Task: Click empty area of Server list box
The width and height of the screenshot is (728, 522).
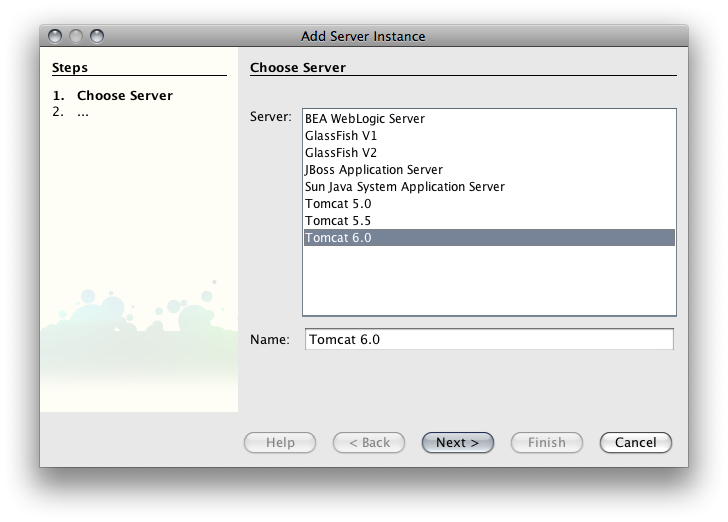Action: pyautogui.click(x=489, y=280)
